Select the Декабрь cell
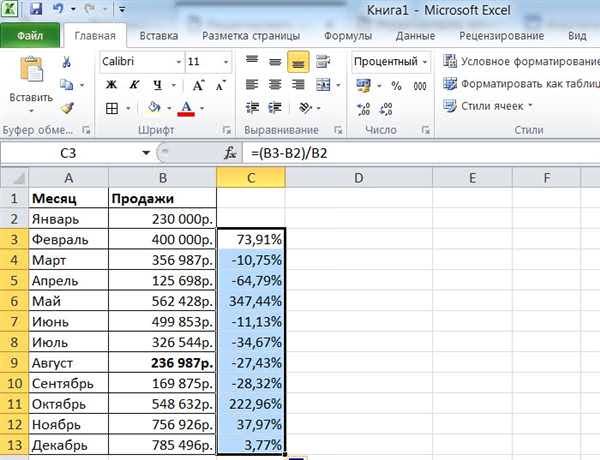Image resolution: width=600 pixels, height=460 pixels. pyautogui.click(x=68, y=445)
